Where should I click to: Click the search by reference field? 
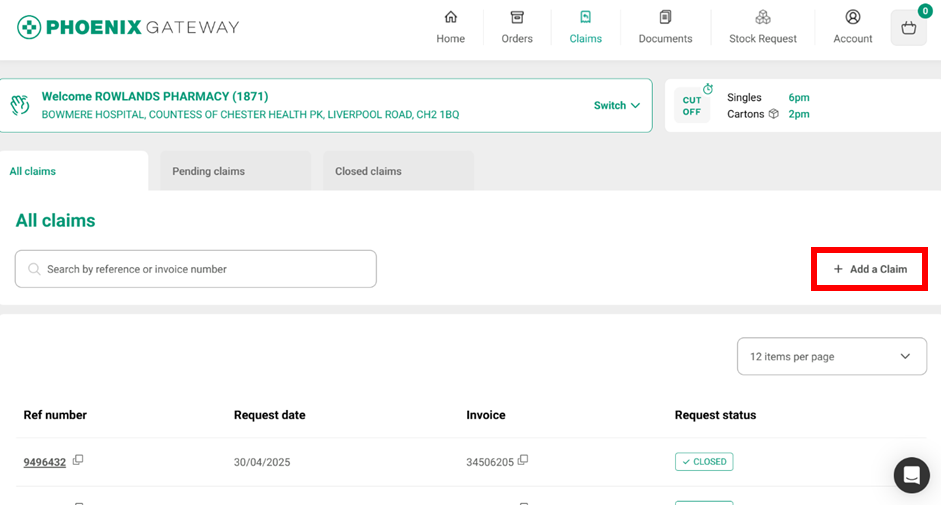point(196,269)
